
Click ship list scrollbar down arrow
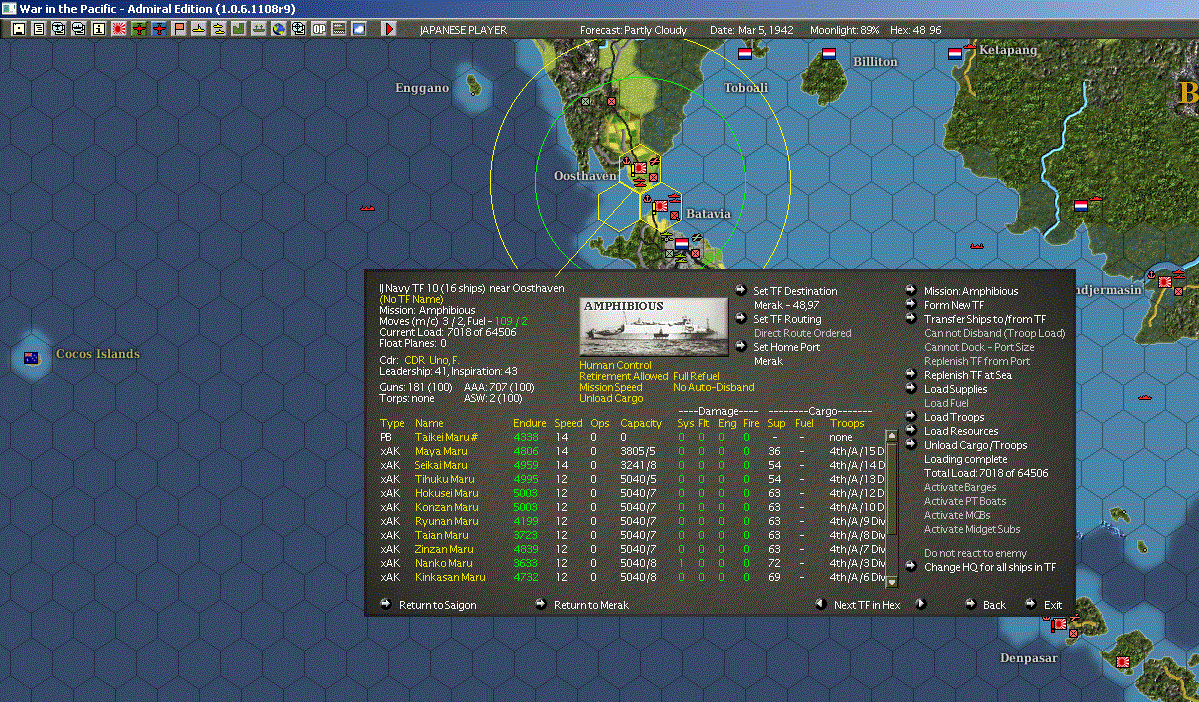(x=891, y=582)
